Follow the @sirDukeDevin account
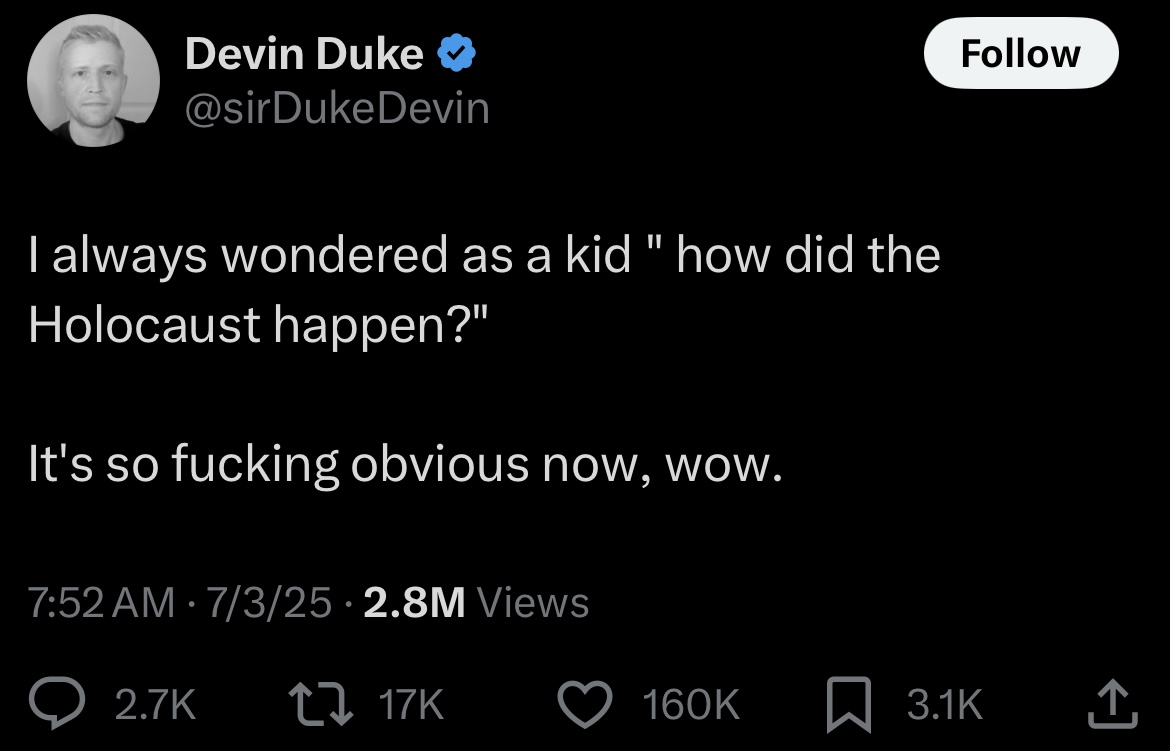This screenshot has width=1170, height=751. click(x=1021, y=54)
